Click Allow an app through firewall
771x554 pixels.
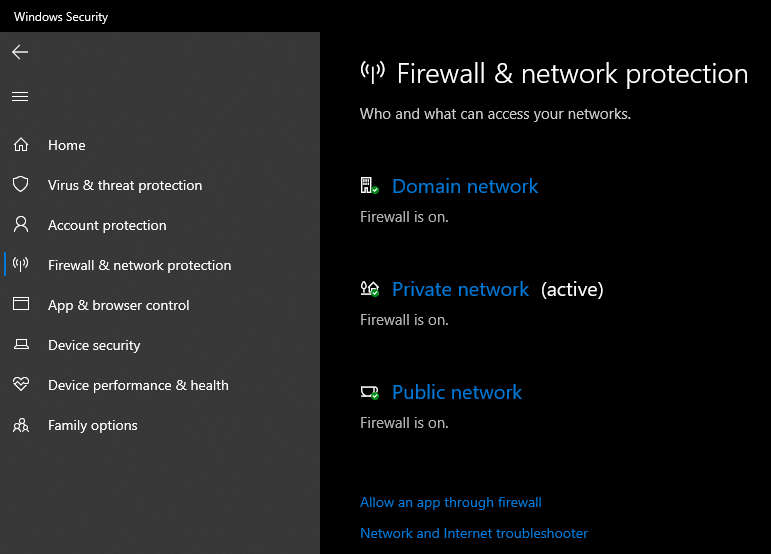450,502
